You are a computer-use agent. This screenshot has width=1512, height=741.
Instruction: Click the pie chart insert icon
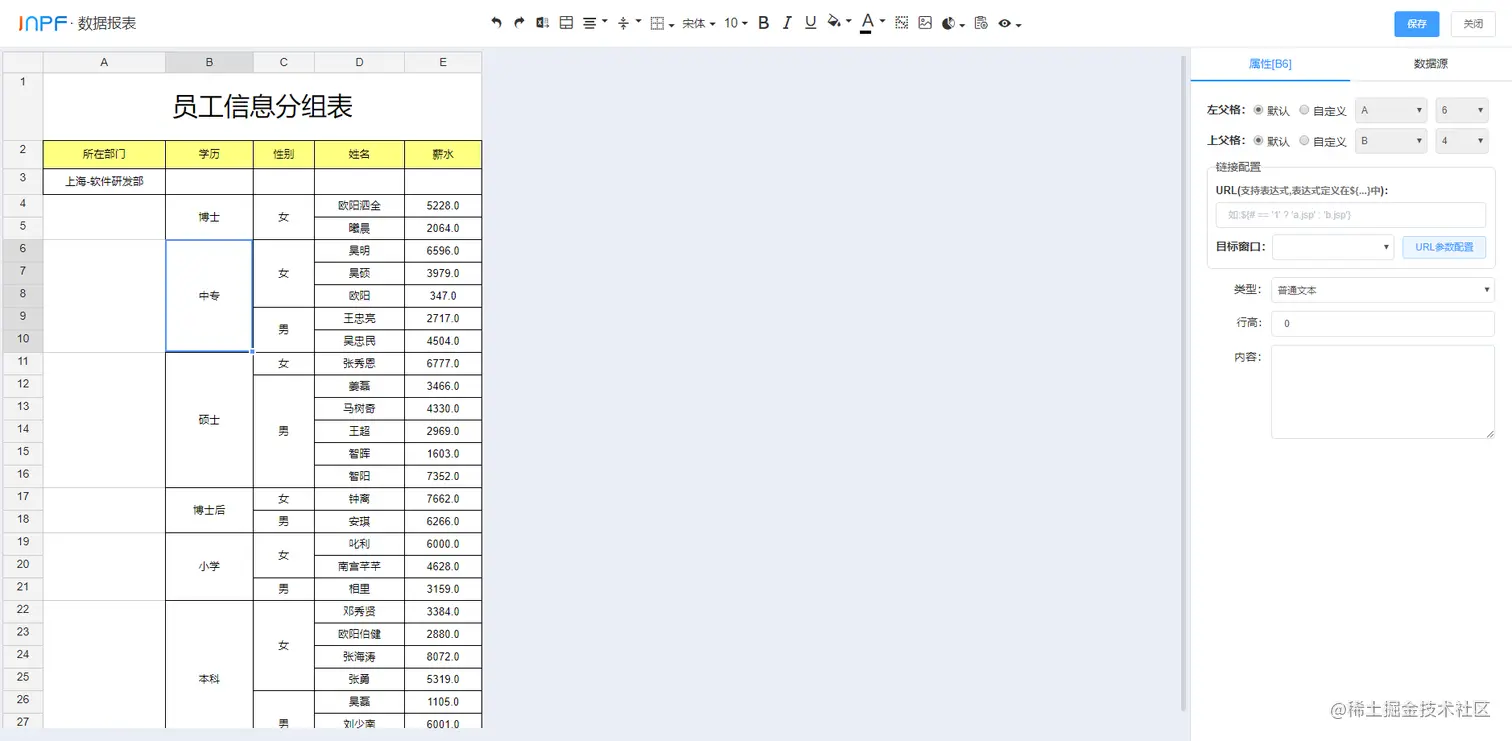tap(949, 23)
